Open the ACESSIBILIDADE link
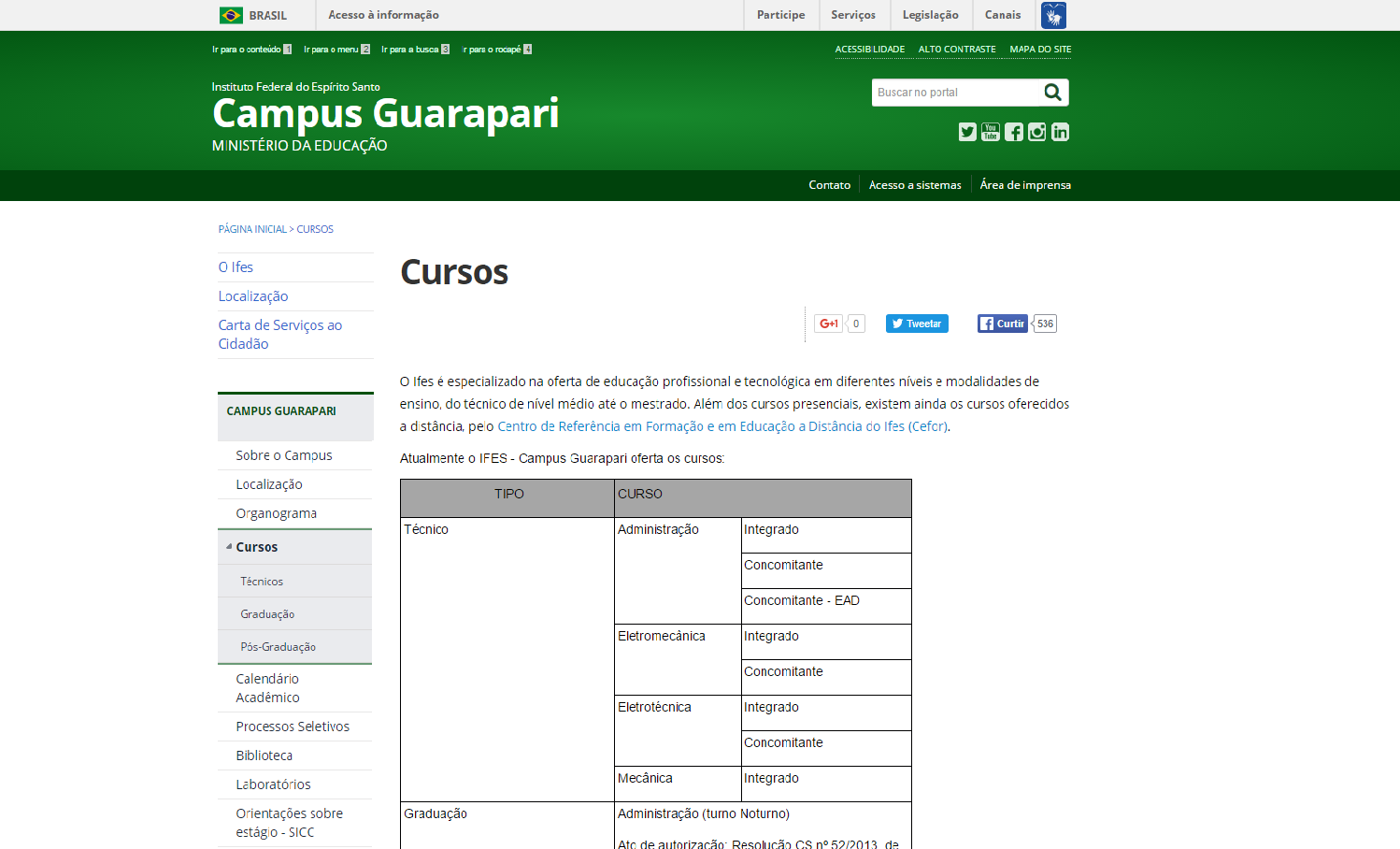Viewport: 1400px width, 849px height. 870,50
